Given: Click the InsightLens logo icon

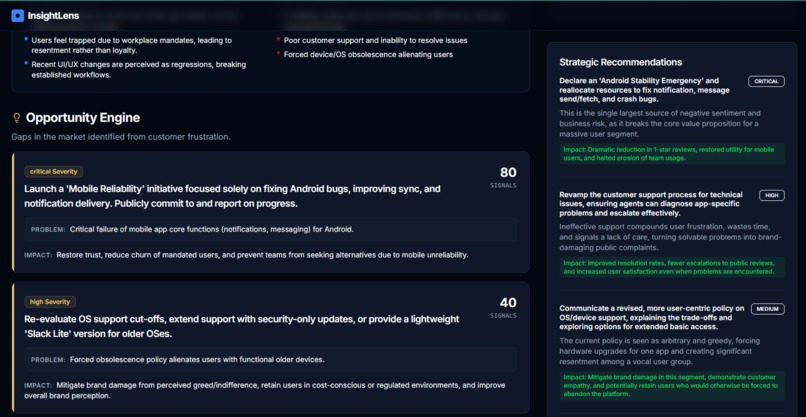Looking at the screenshot, I should point(17,15).
